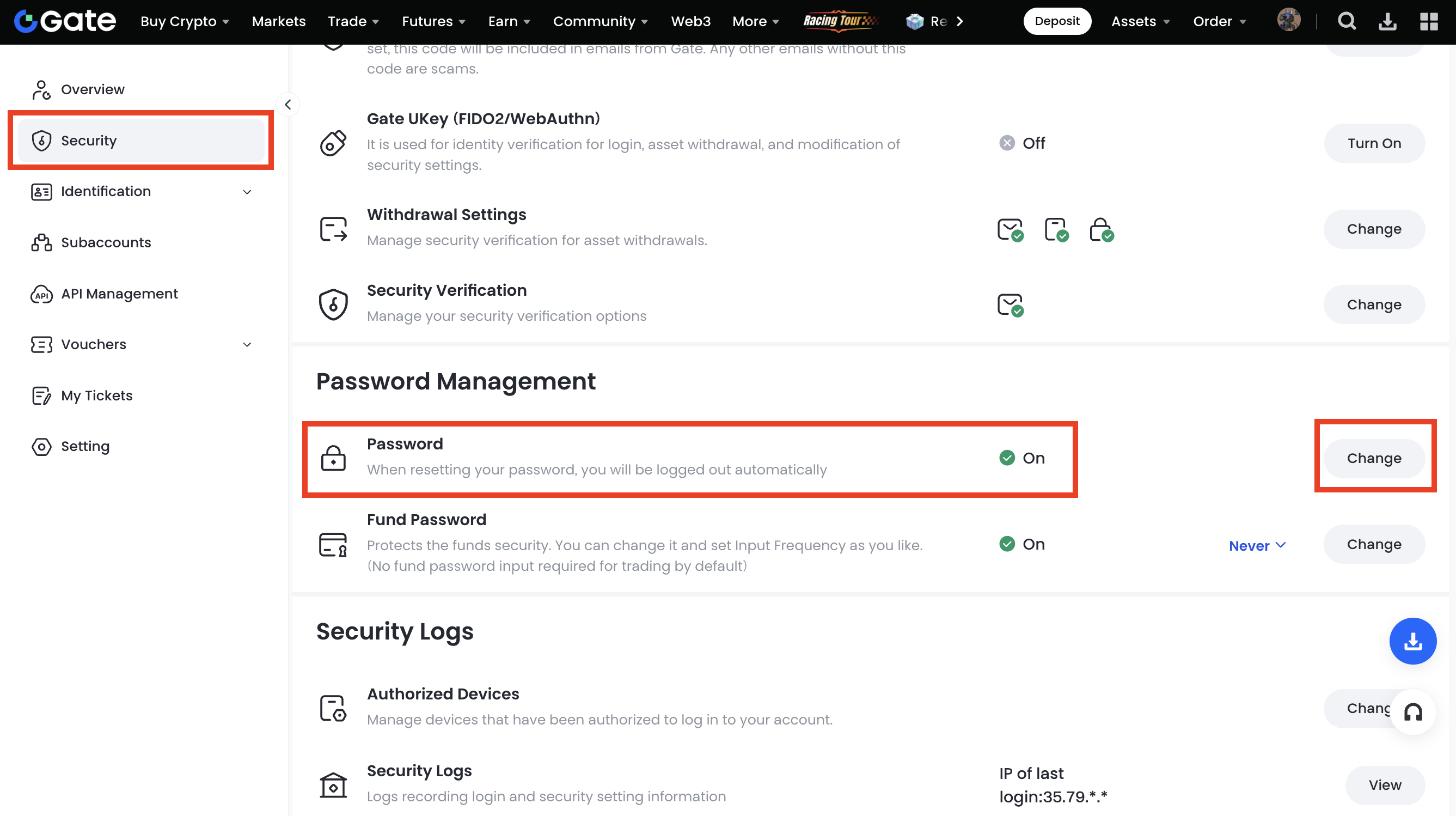Open the apps grid icon
Image resolution: width=1456 pixels, height=816 pixels.
(1428, 21)
